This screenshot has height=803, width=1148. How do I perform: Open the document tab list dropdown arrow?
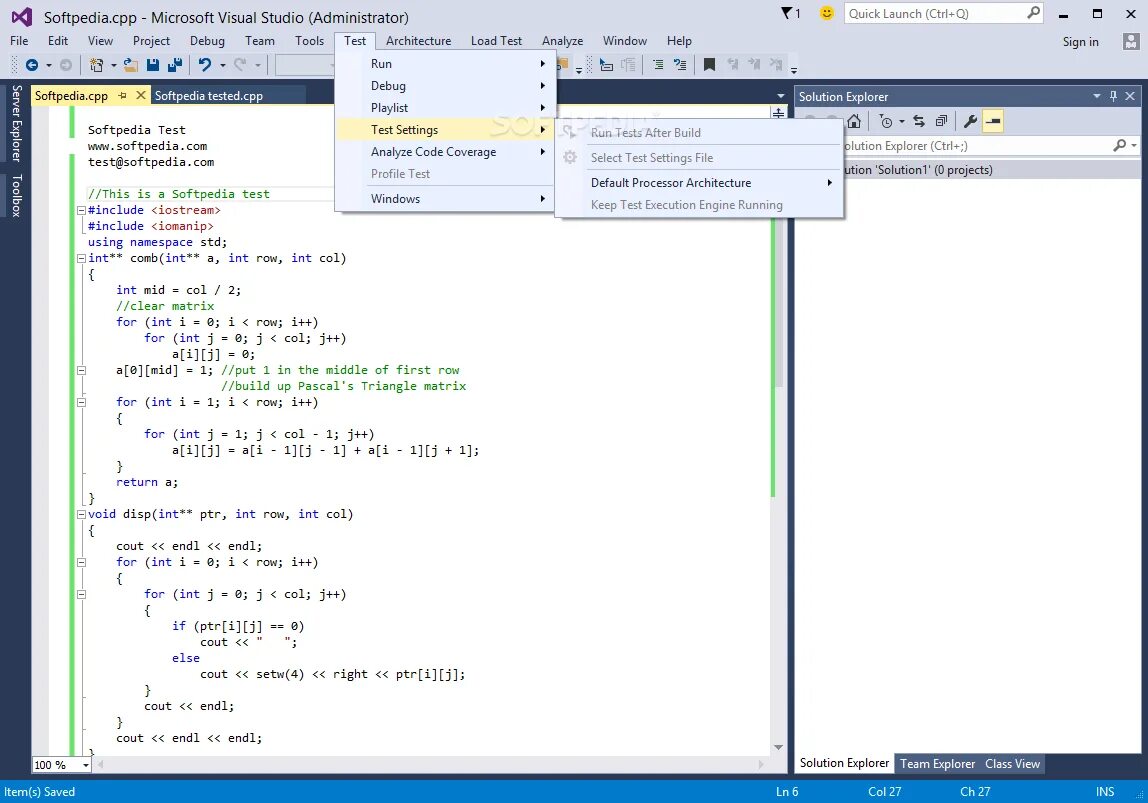point(780,96)
